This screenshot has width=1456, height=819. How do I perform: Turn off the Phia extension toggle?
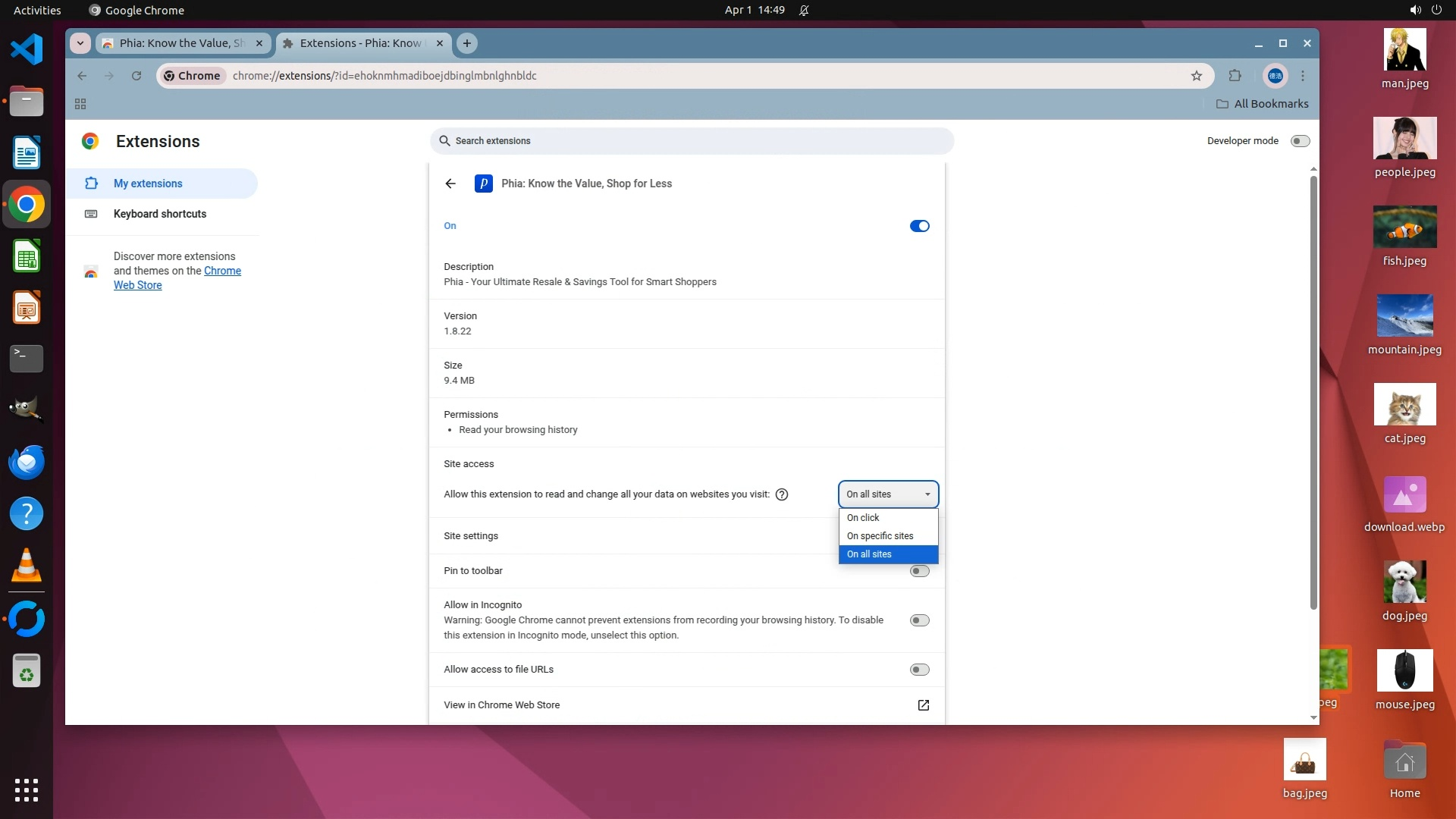click(919, 226)
